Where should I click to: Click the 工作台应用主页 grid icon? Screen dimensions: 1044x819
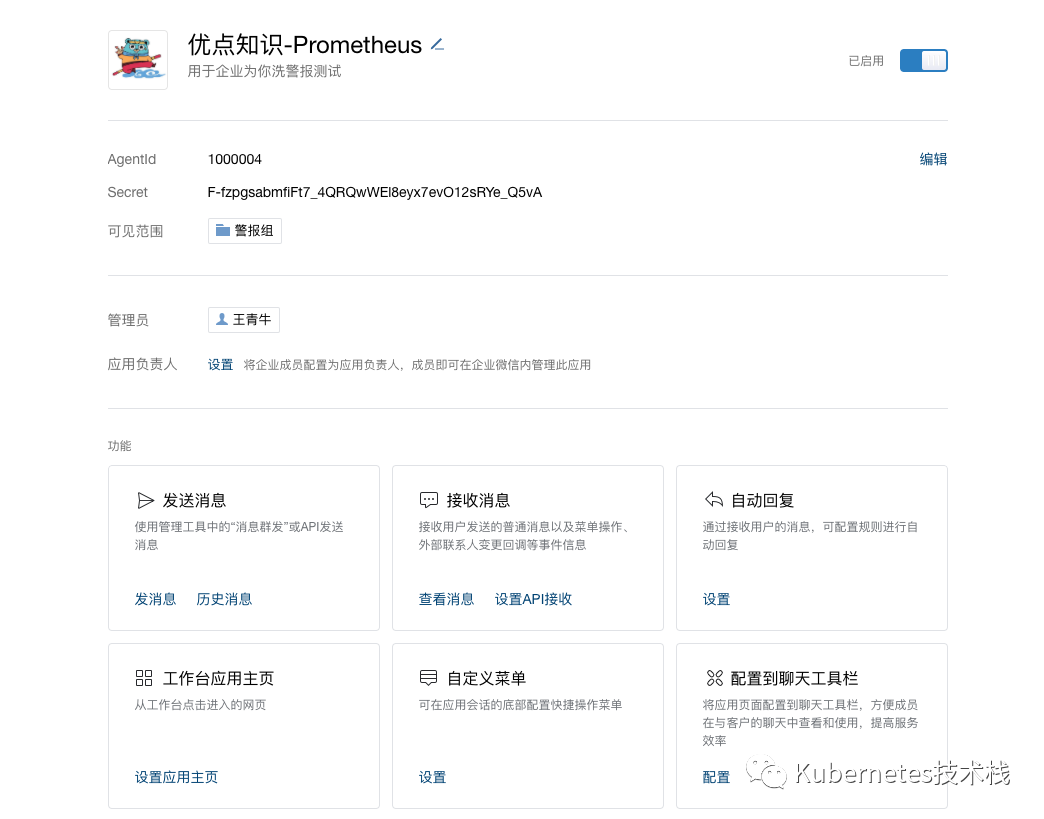click(x=145, y=677)
